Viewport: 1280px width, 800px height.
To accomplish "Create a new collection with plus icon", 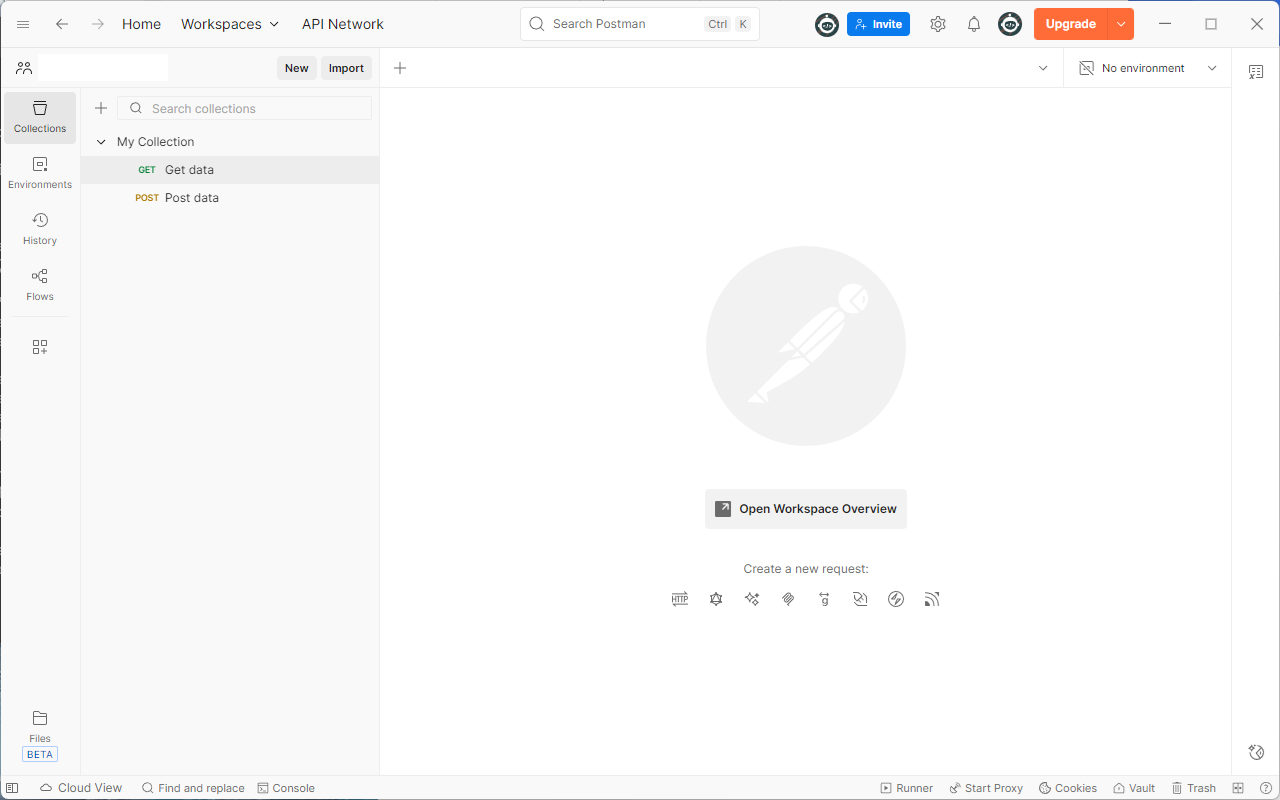I will pyautogui.click(x=101, y=108).
